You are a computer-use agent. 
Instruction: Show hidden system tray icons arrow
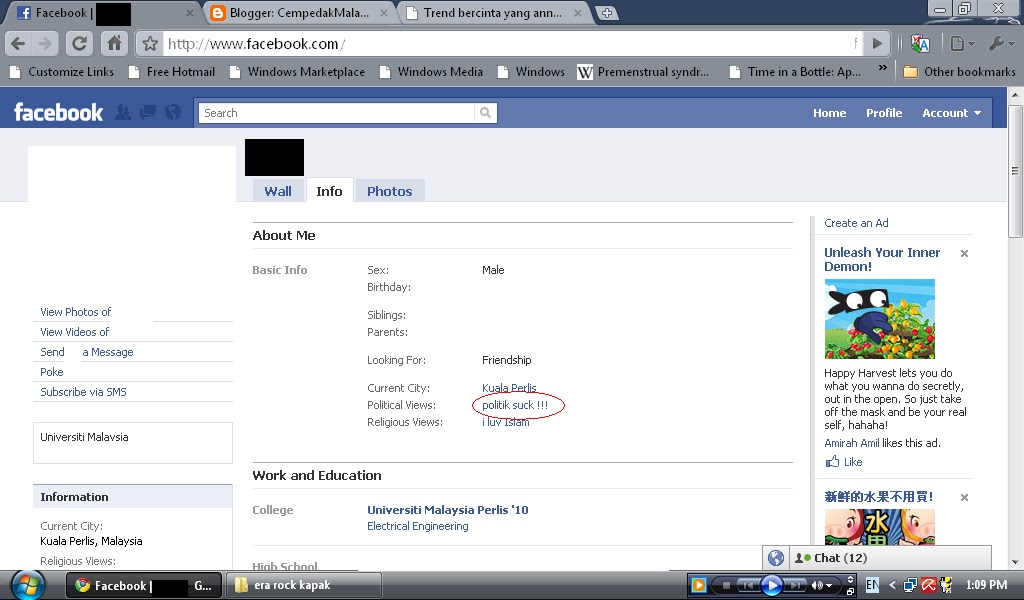[x=892, y=586]
